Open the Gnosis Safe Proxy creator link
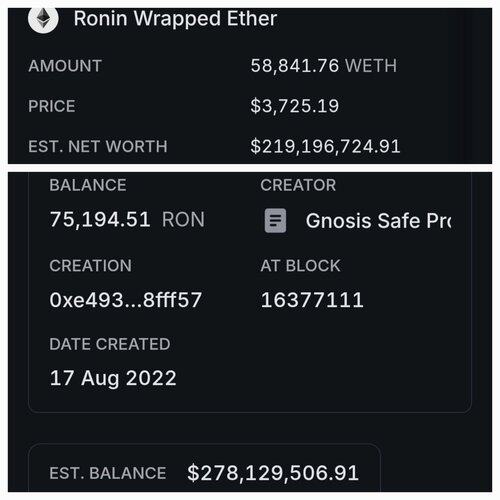The image size is (500, 500). tap(378, 221)
